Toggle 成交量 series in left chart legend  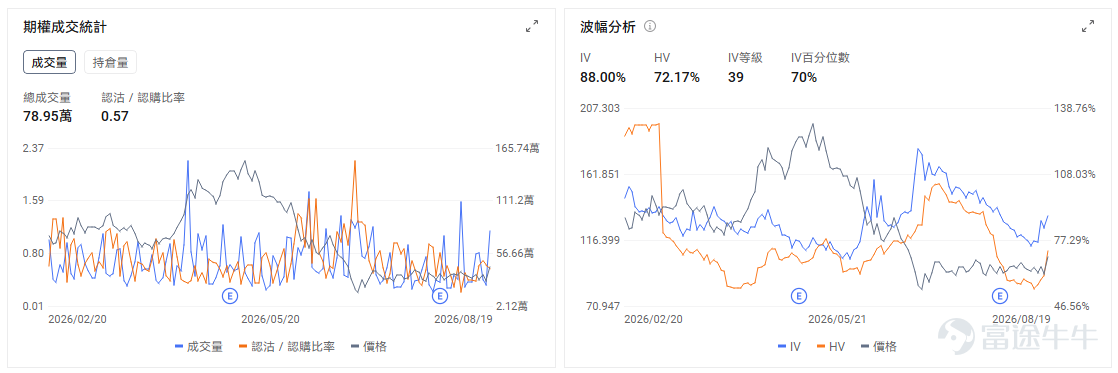point(199,347)
